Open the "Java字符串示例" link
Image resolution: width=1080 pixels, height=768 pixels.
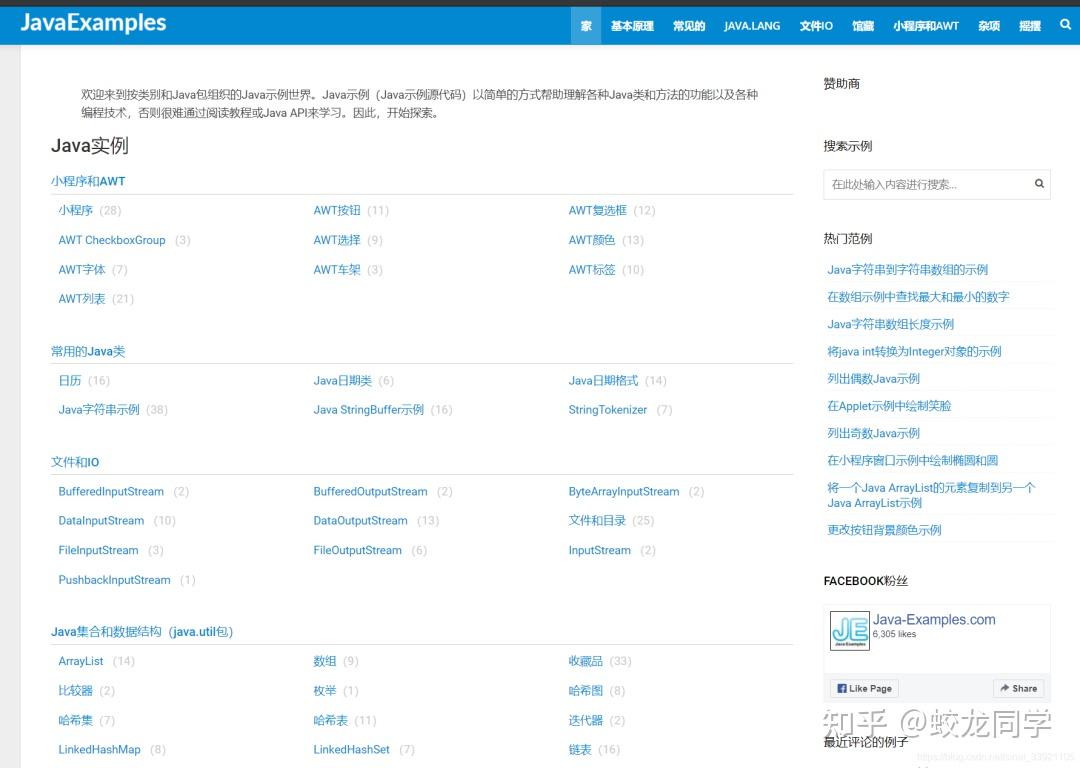click(x=98, y=409)
